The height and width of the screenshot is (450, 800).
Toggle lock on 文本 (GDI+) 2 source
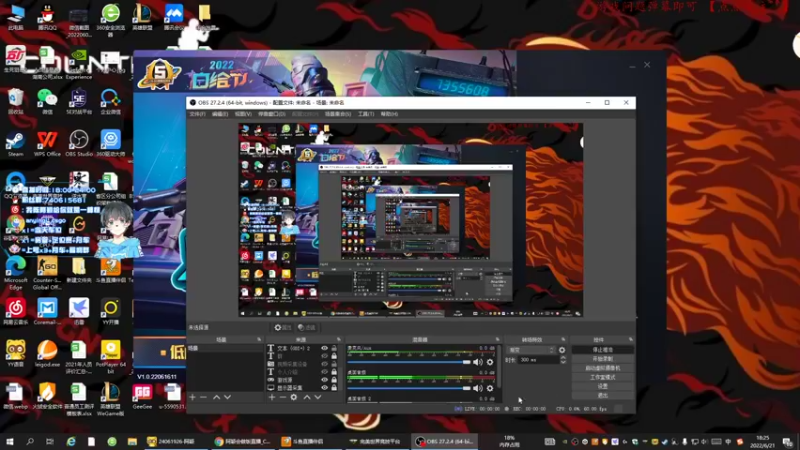pos(334,348)
